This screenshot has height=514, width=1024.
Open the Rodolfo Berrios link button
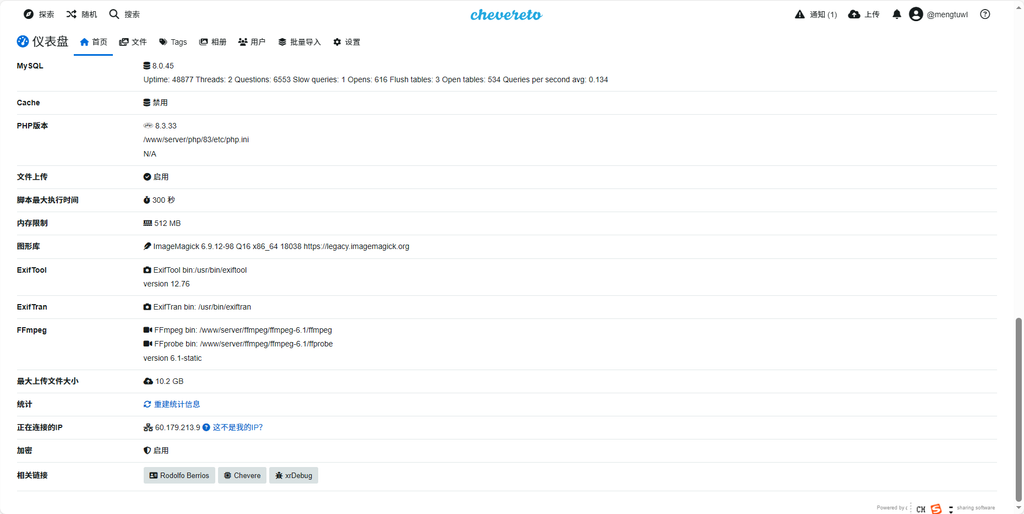point(180,475)
